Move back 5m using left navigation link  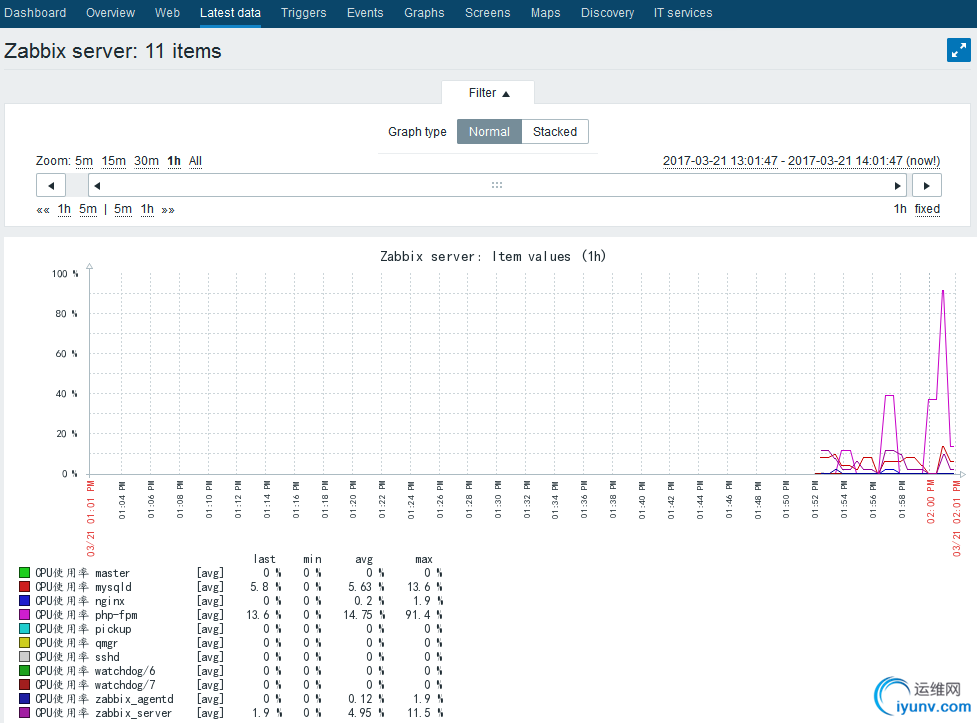(x=88, y=209)
